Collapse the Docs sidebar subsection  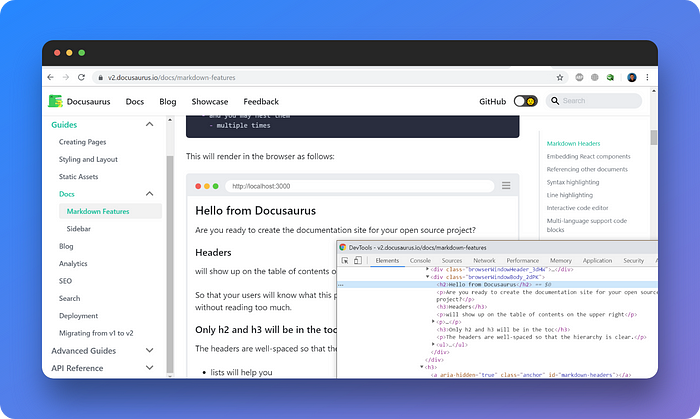(150, 194)
